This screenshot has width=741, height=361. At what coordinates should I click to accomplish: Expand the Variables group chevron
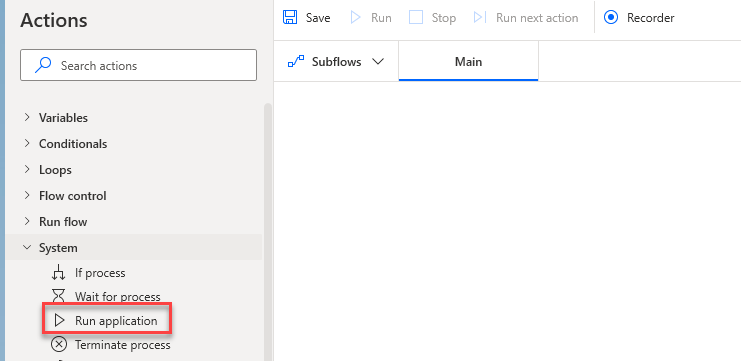tap(27, 117)
